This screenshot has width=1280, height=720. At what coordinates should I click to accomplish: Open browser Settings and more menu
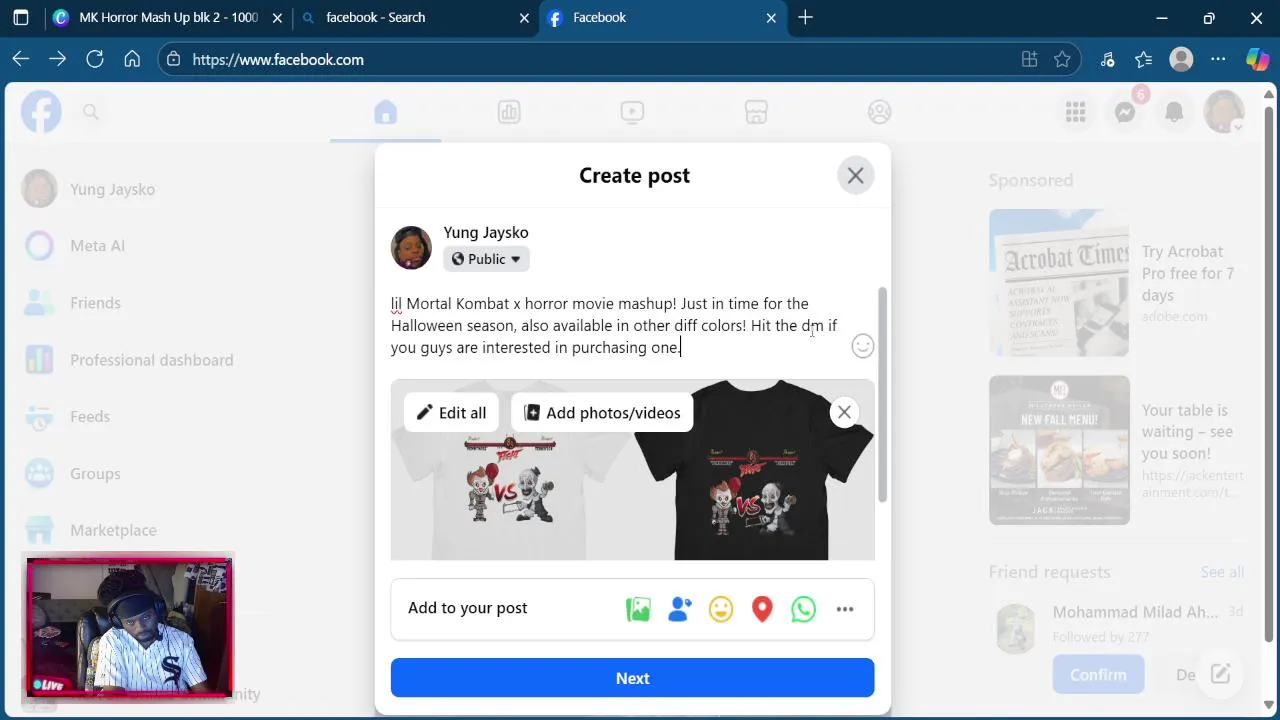point(1218,60)
